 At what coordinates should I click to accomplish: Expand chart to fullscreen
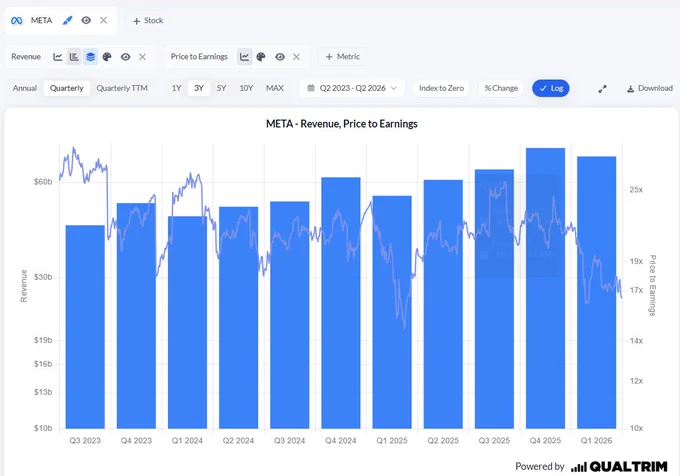point(602,89)
